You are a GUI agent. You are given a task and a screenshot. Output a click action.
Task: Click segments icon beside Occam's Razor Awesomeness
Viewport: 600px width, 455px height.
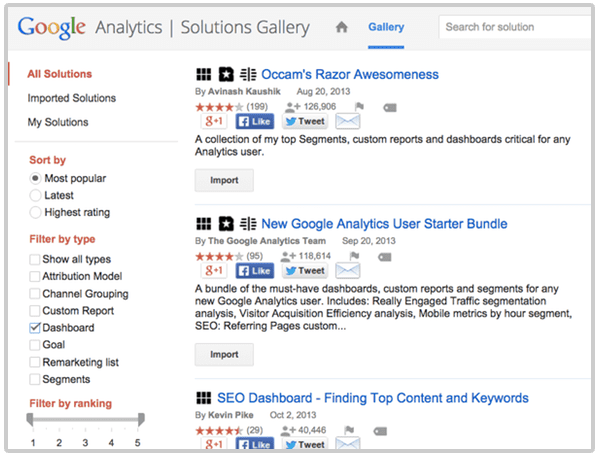pyautogui.click(x=248, y=74)
